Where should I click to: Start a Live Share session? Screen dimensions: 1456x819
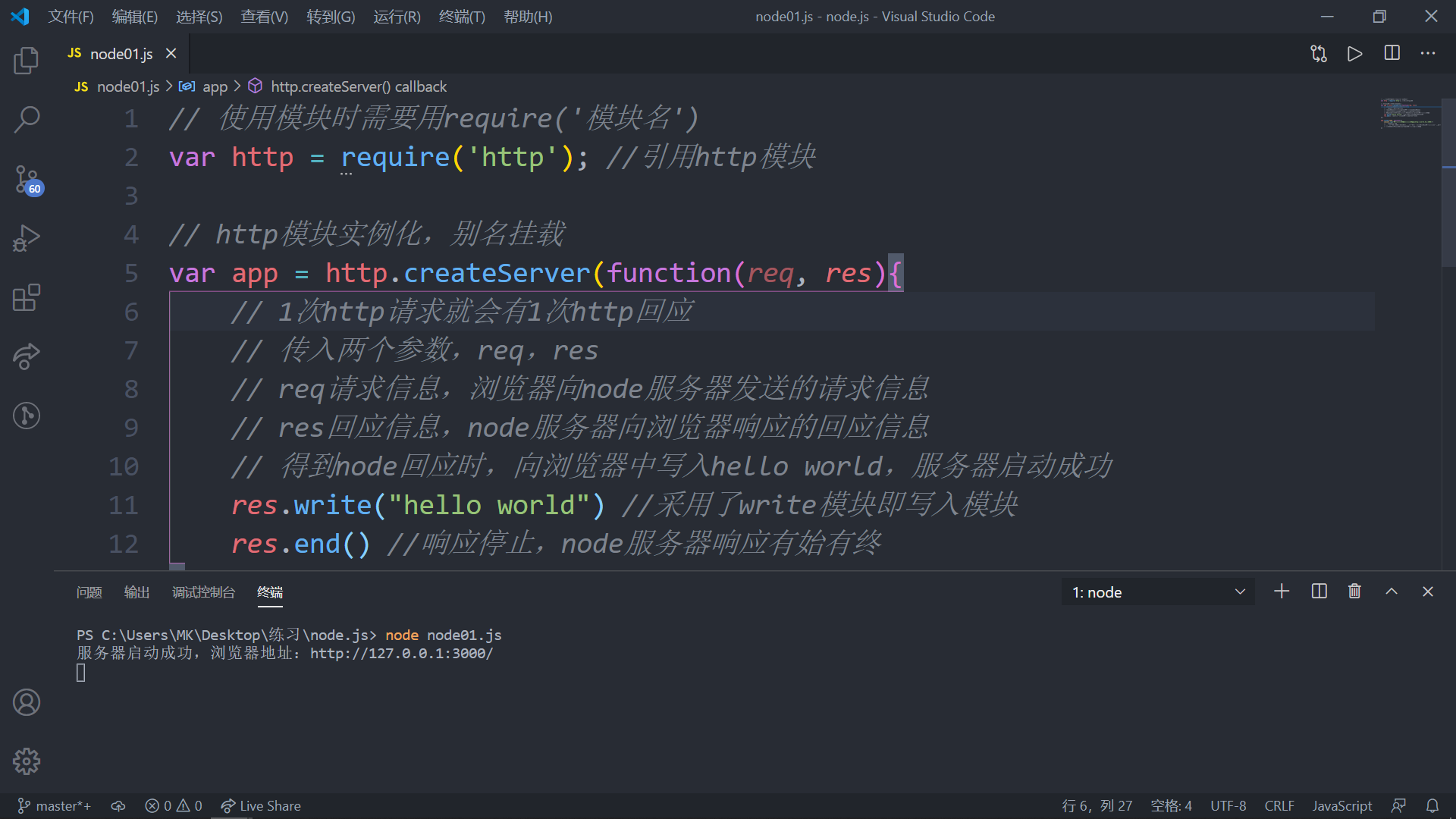tap(260, 805)
